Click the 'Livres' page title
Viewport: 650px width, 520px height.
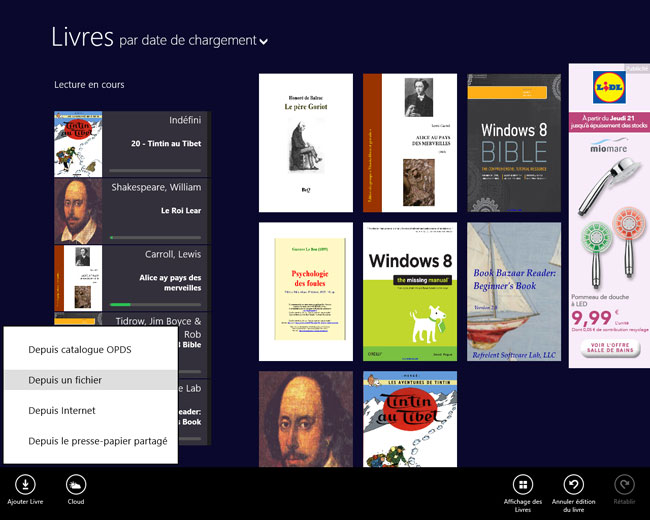point(82,37)
